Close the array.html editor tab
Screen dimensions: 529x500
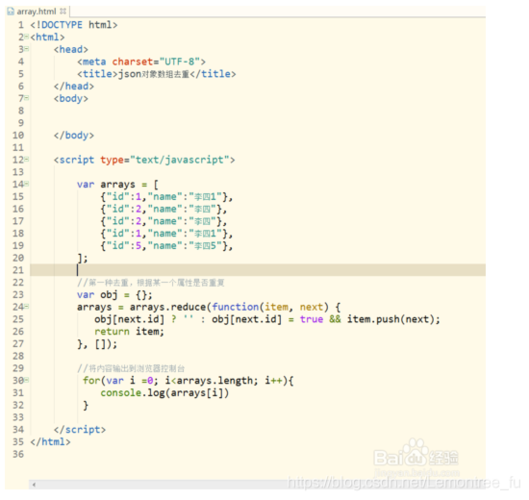coord(63,11)
